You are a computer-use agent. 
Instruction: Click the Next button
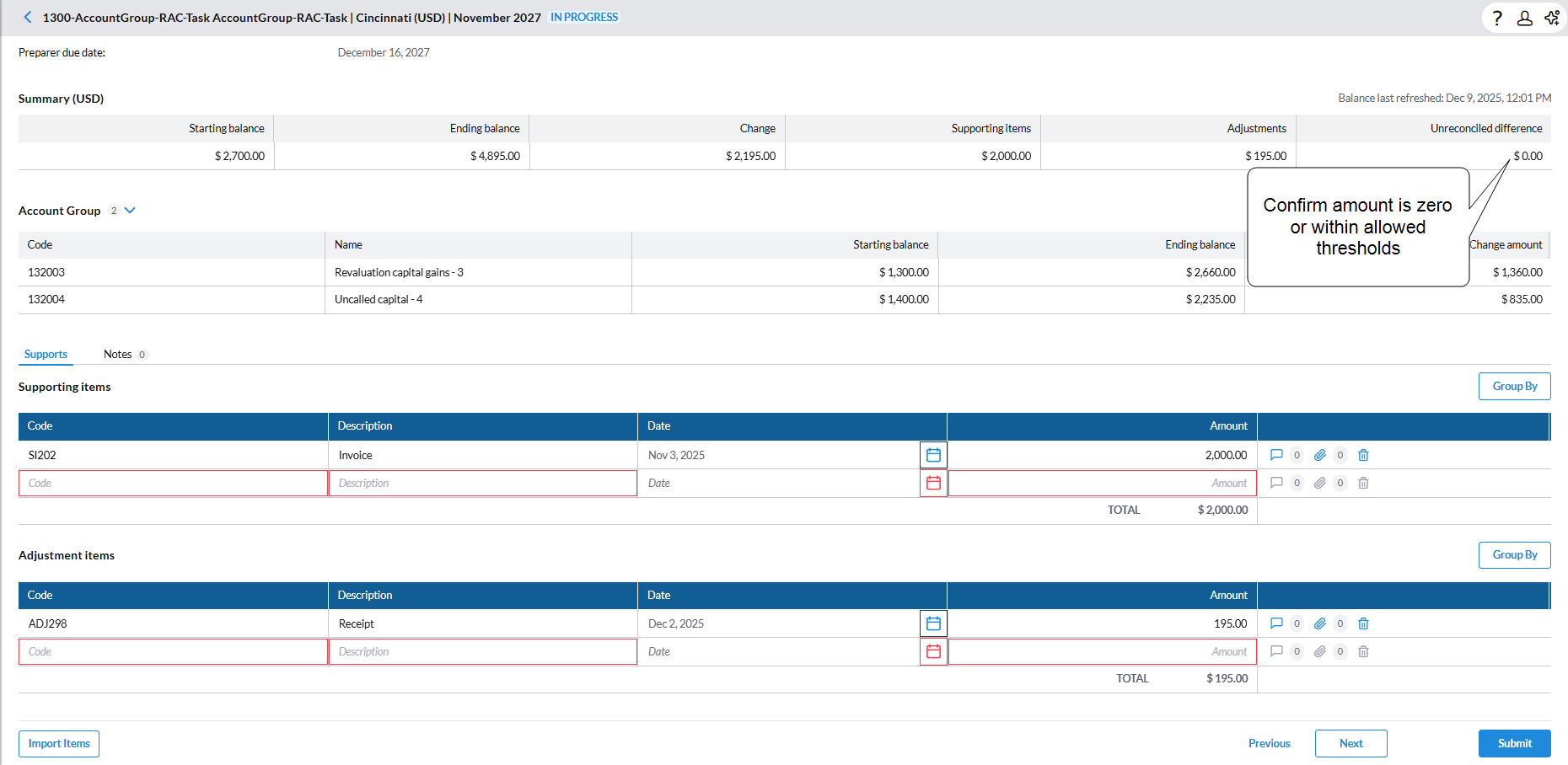[x=1351, y=743]
